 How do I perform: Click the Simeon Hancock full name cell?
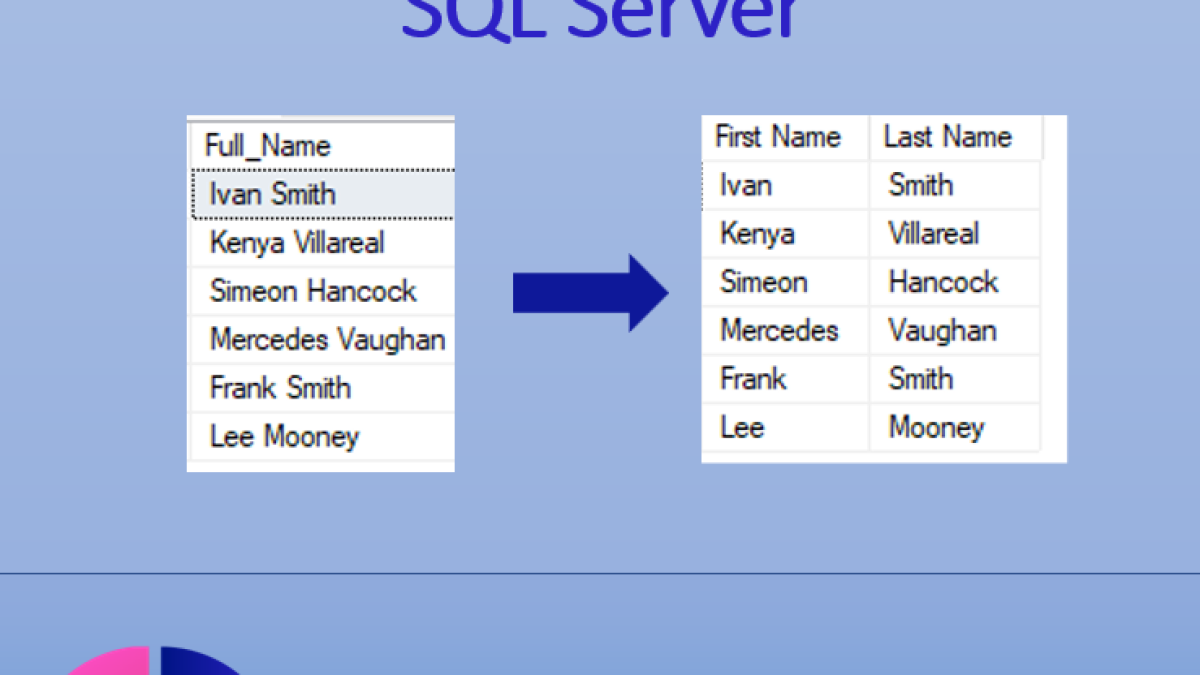tap(313, 291)
